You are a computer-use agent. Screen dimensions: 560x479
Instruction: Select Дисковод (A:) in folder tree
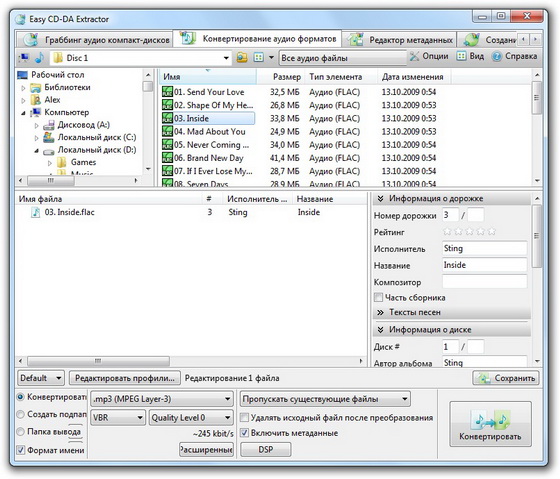tap(84, 125)
